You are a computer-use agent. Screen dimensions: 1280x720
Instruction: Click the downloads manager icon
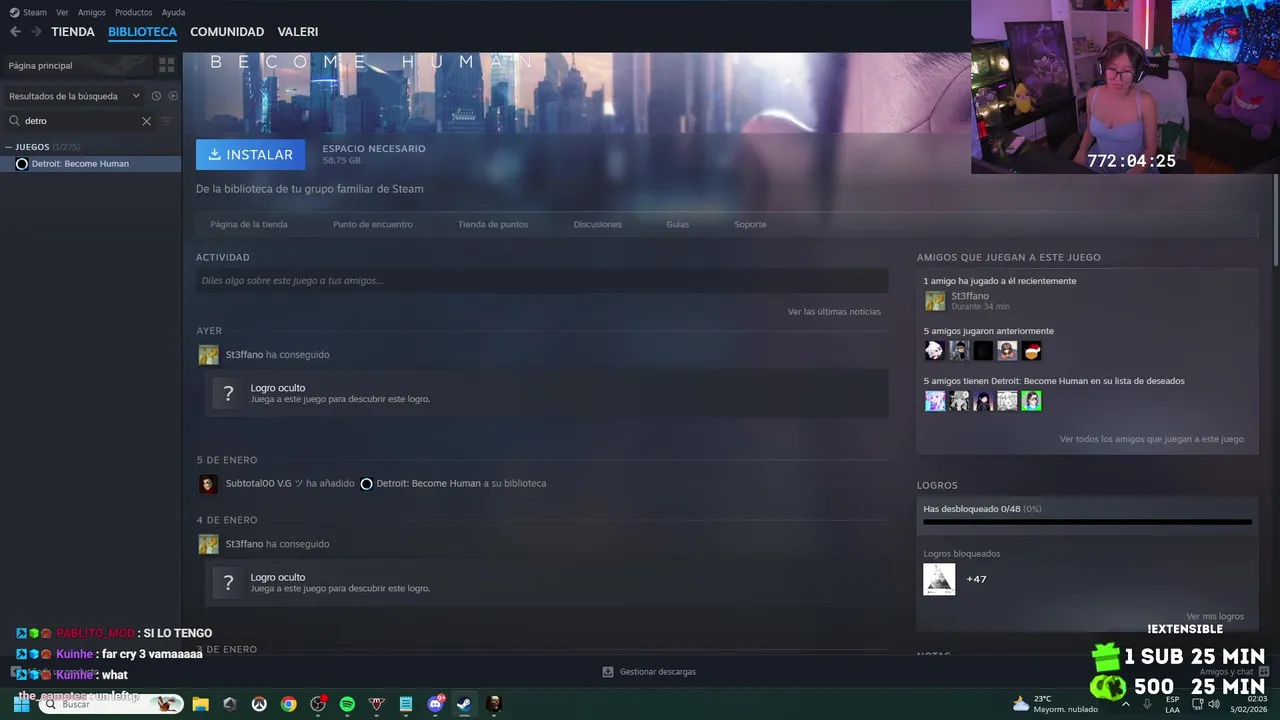tap(607, 672)
